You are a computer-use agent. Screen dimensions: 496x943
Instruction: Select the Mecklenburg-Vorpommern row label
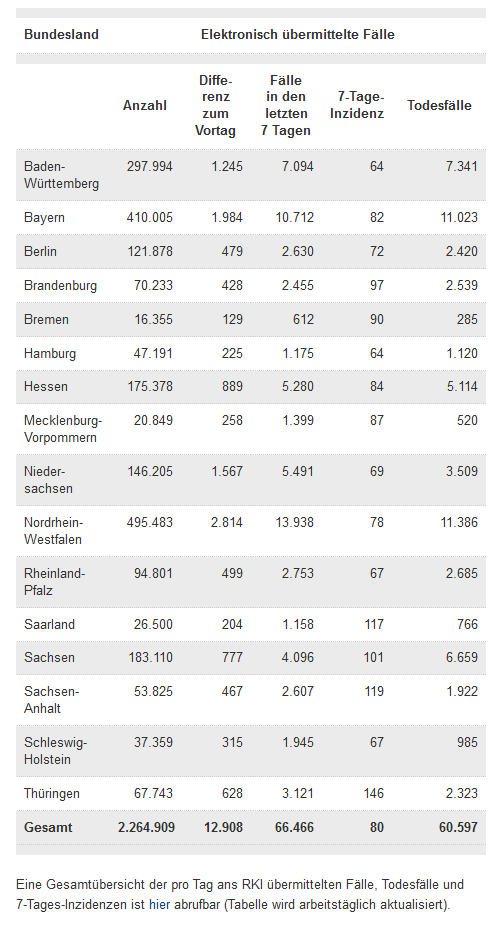[63, 429]
